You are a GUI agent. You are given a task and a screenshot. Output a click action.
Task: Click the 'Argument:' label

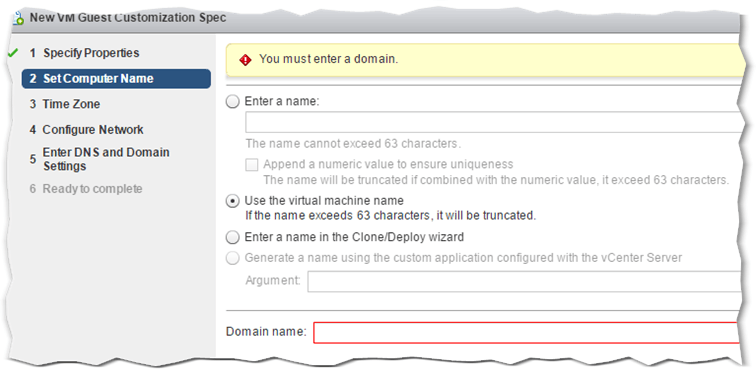273,281
